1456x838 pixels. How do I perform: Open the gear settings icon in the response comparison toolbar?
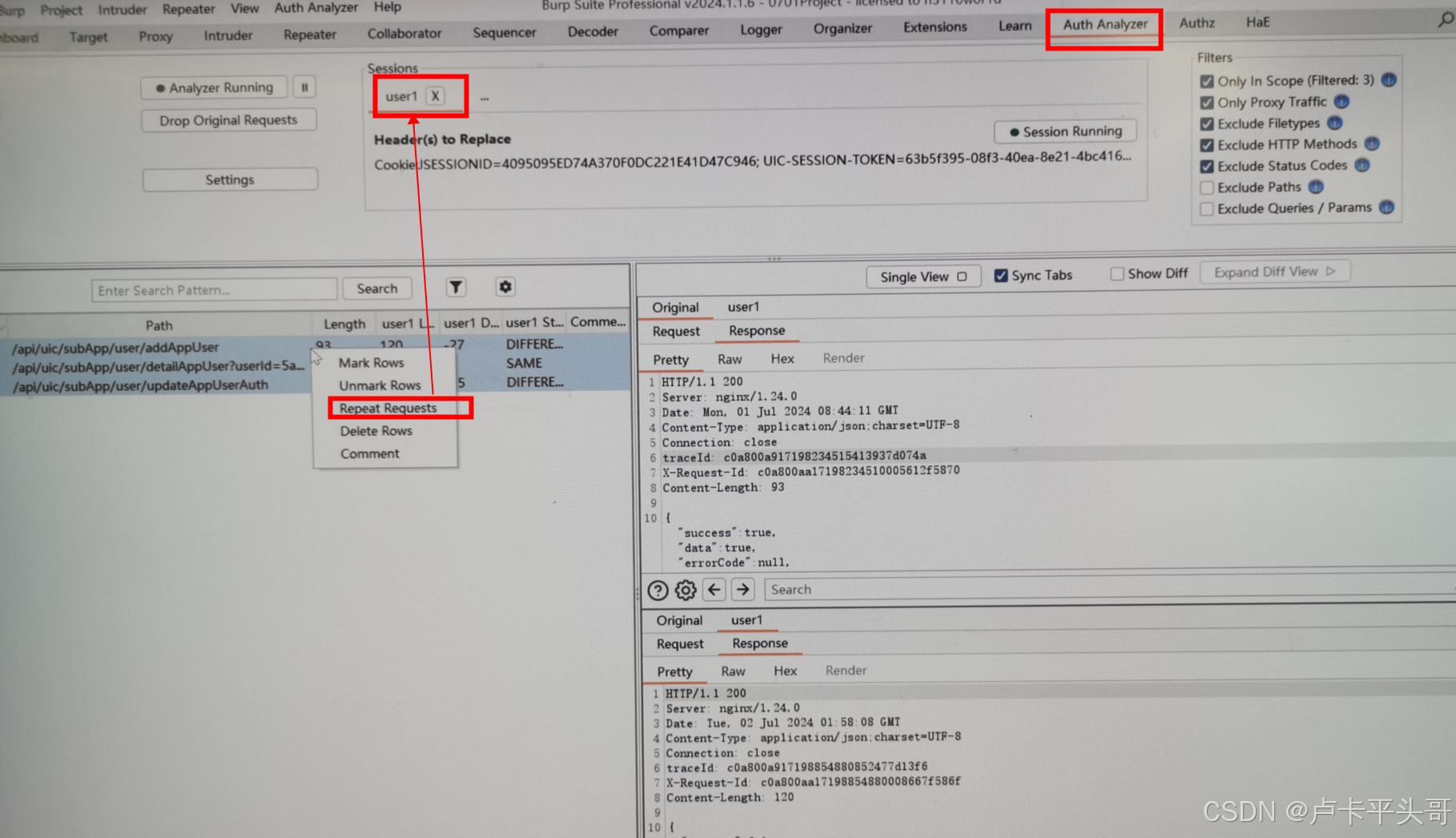pyautogui.click(x=686, y=590)
